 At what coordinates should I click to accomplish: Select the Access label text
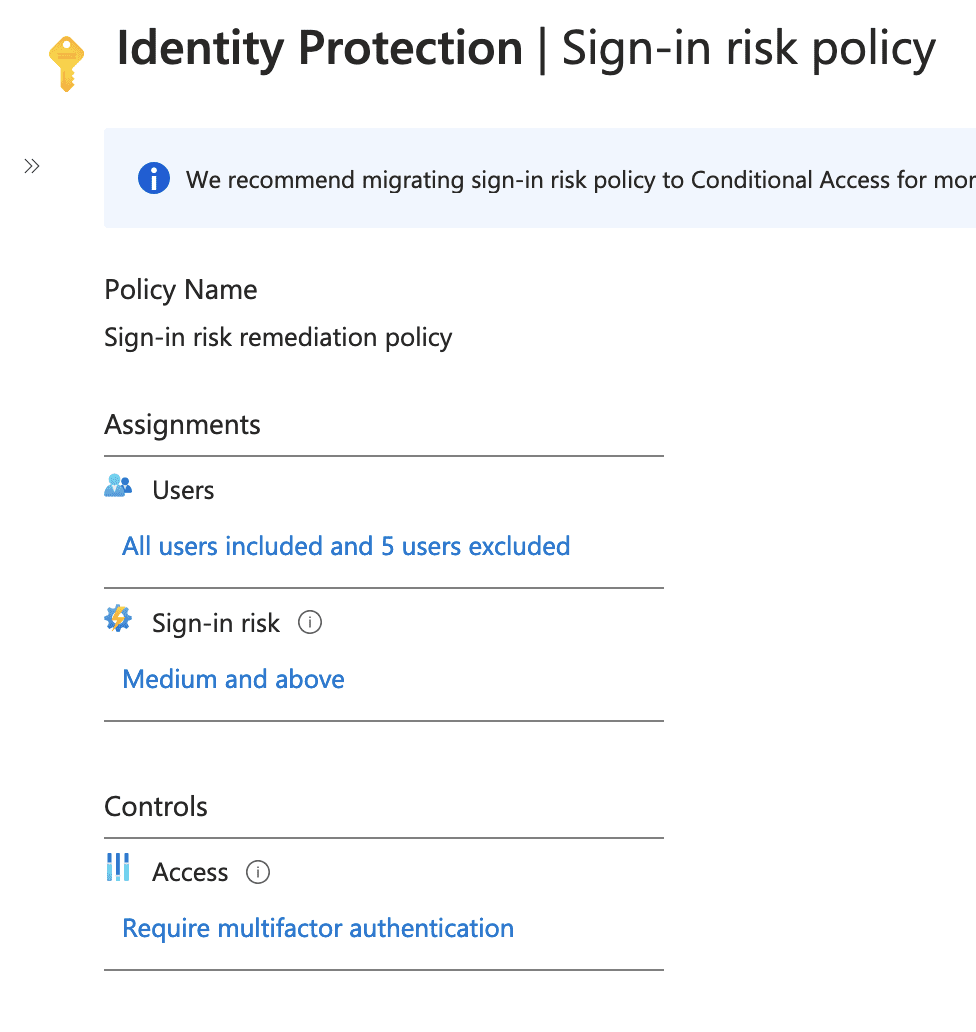pos(190,873)
